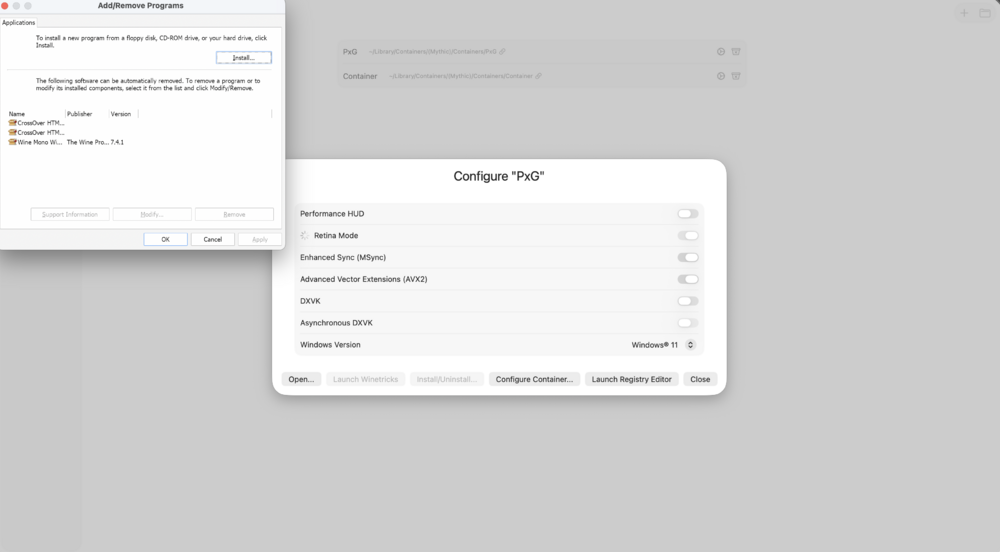The height and width of the screenshot is (552, 1000).
Task: Select the Applications tab
Action: click(18, 22)
